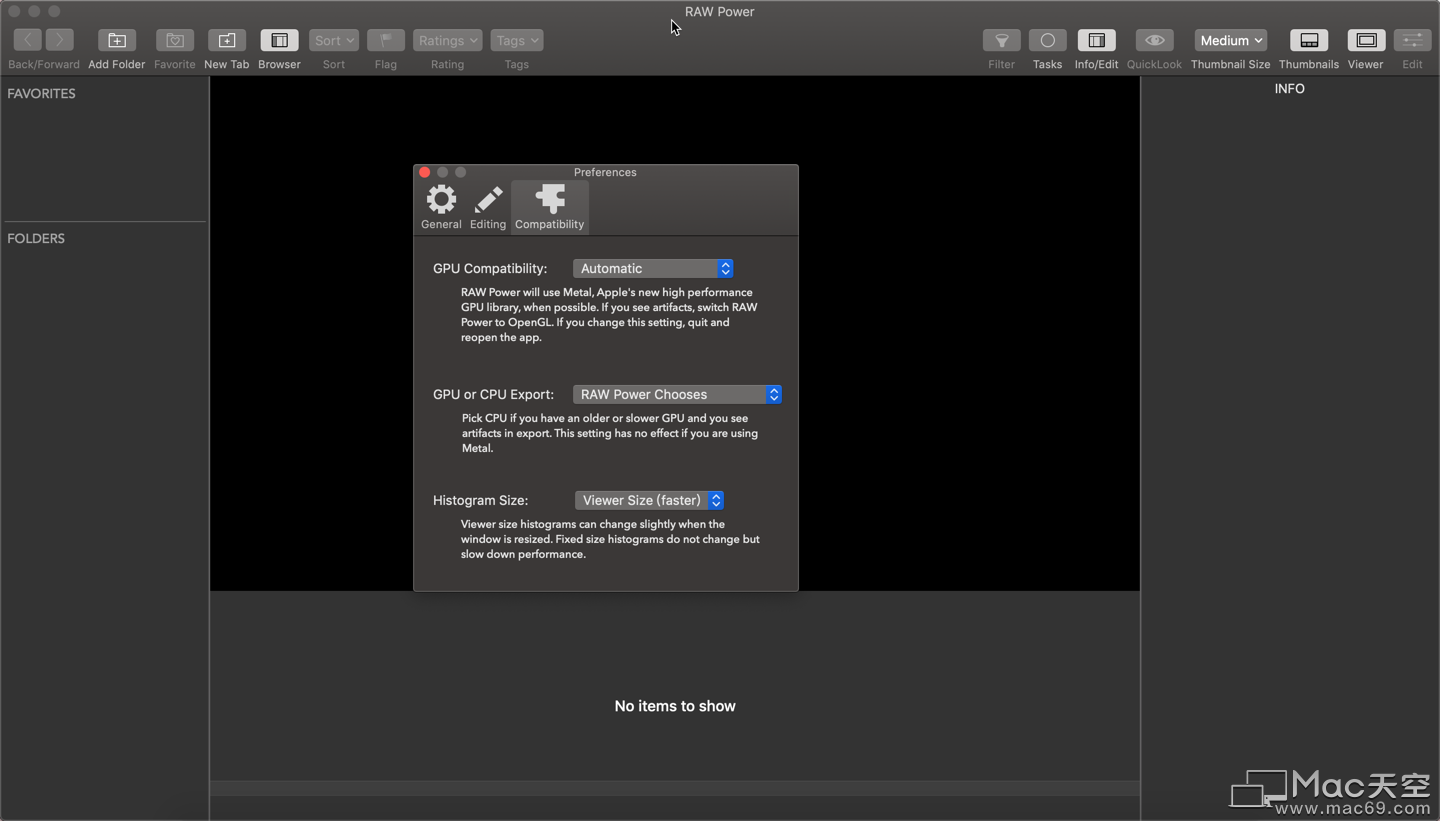Select the Compatibility preferences tab

pyautogui.click(x=549, y=207)
